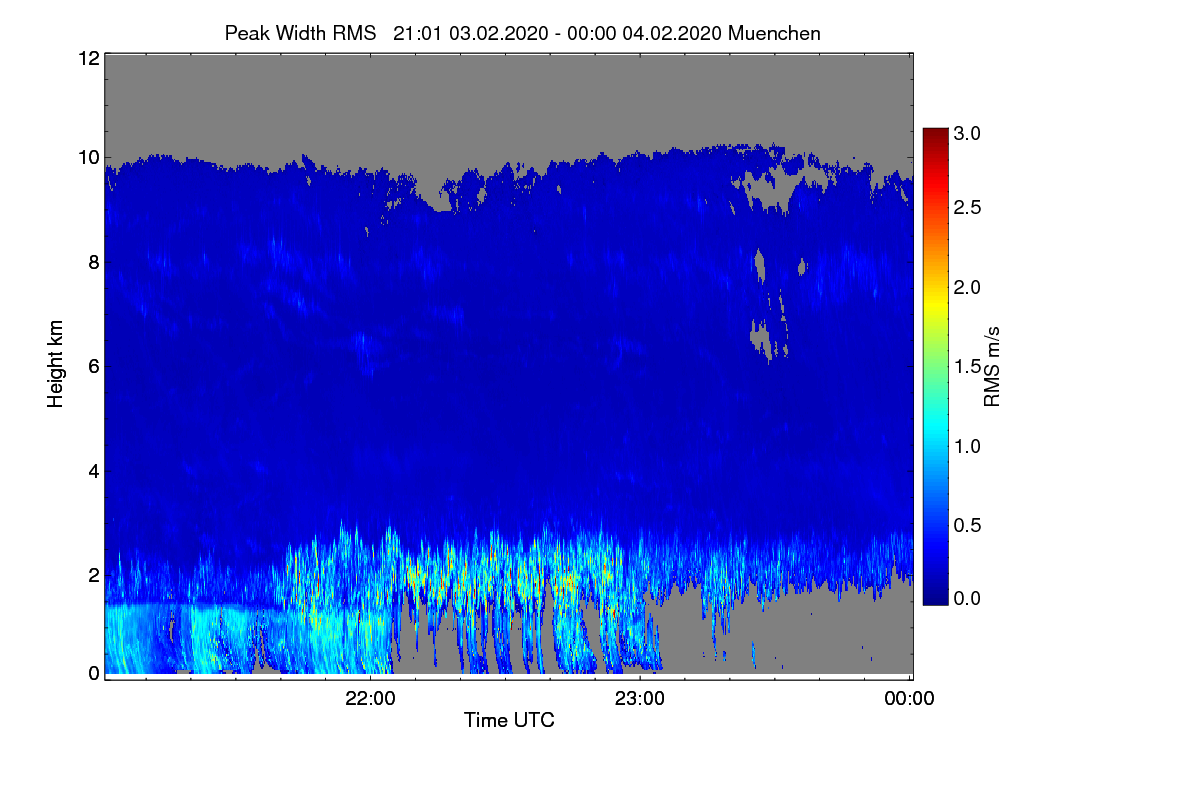Click the 'Muenchen' location label in title
Screen dimensions: 1200x800
[775, 33]
